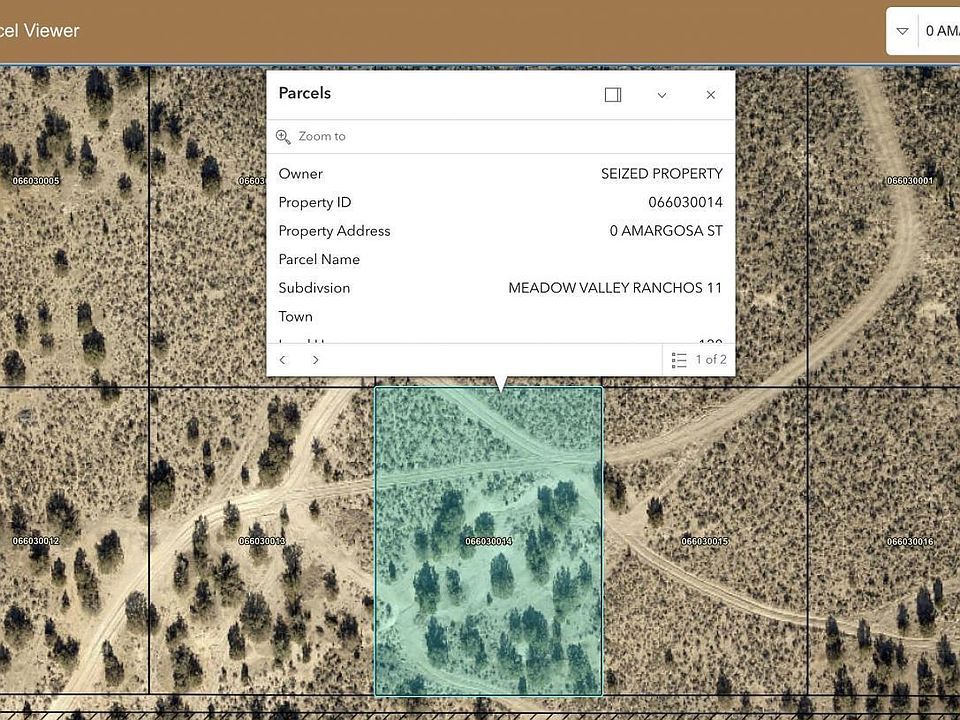Select parcel labeled 066030001

[x=910, y=181]
